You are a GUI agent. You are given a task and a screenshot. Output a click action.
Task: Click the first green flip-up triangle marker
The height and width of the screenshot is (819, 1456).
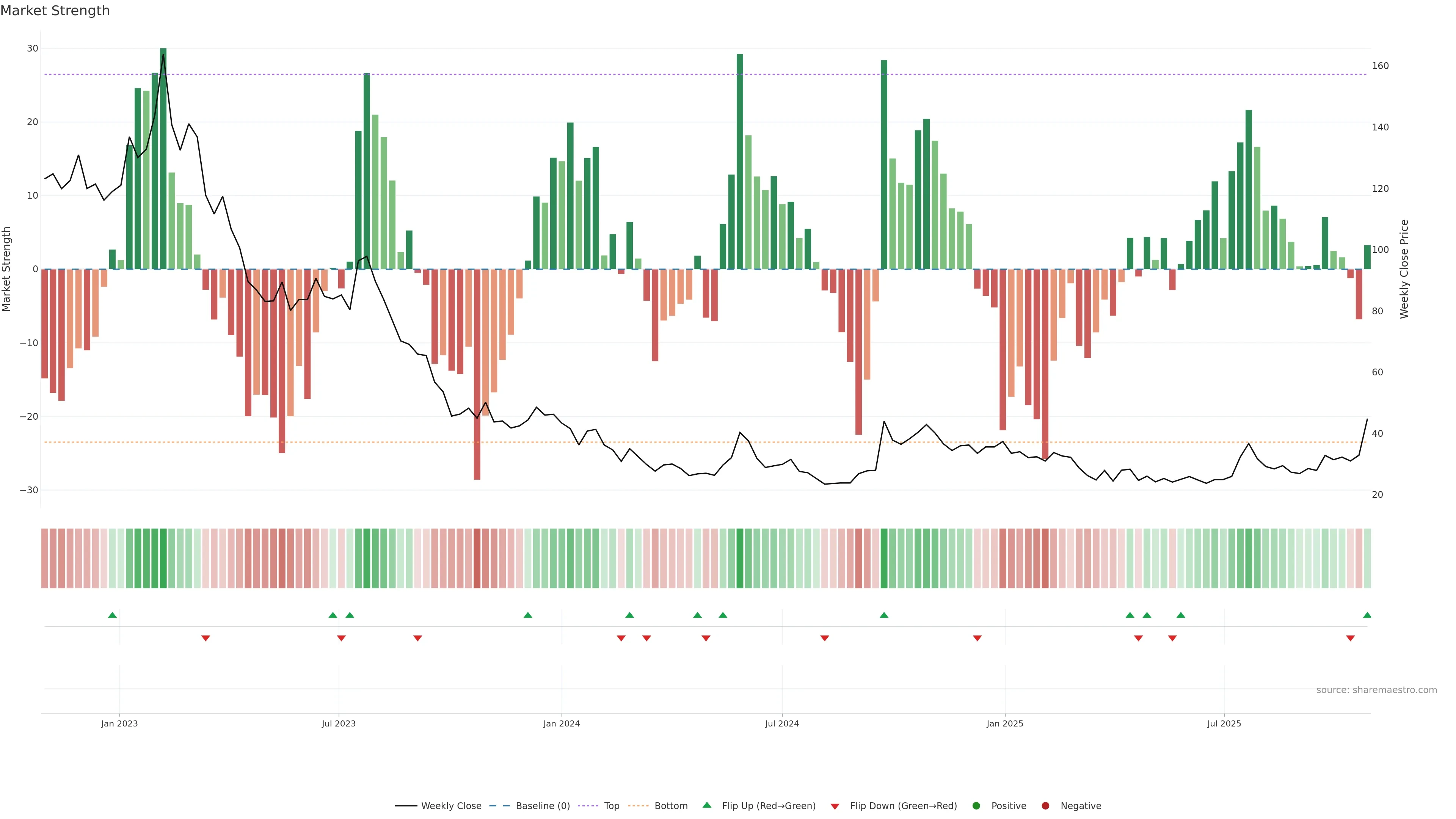tap(113, 615)
